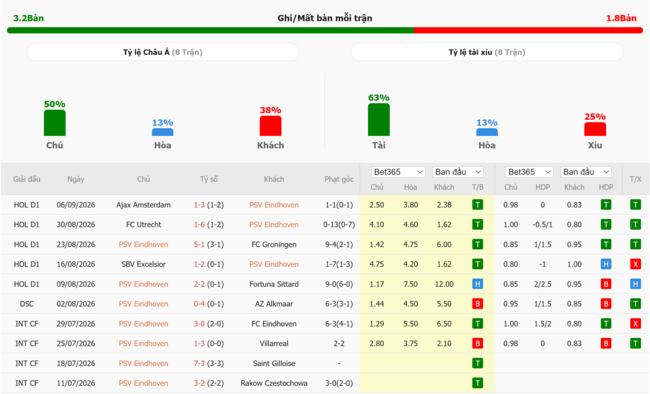Click green T result icon in Ajax Amsterdam row
This screenshot has width=650, height=394.
click(478, 204)
